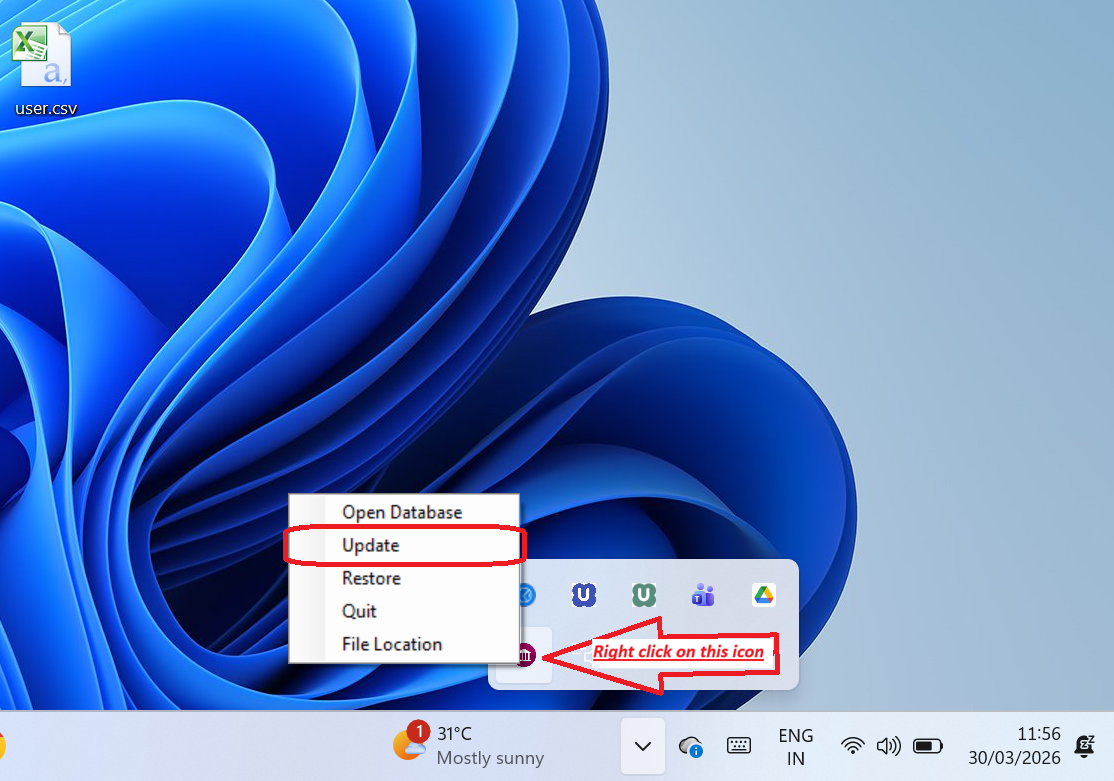Click the speaker volume icon
Viewport: 1114px width, 781px height.
point(888,746)
